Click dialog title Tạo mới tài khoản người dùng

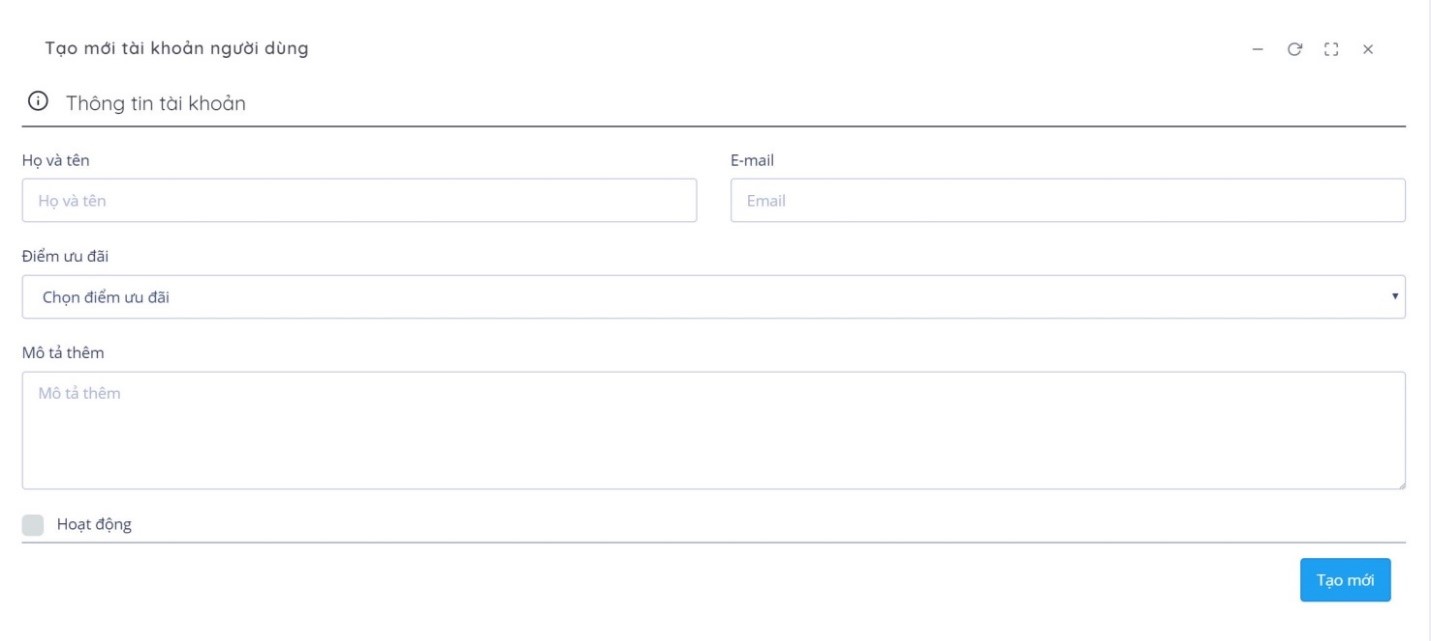(177, 49)
